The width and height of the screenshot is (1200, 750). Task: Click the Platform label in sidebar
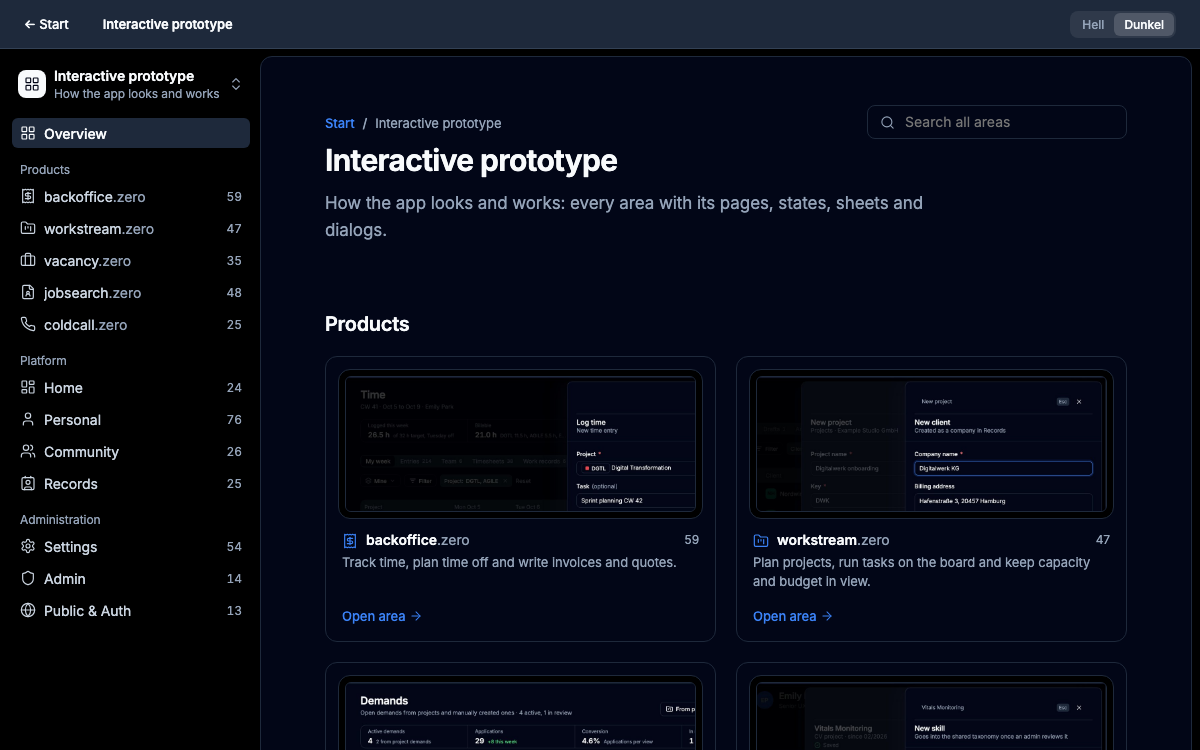(43, 361)
